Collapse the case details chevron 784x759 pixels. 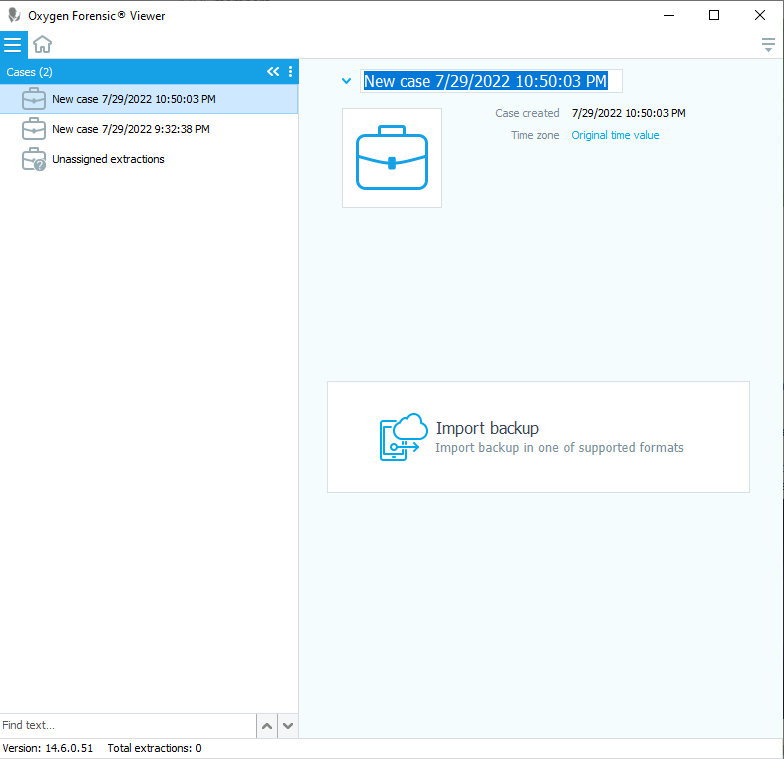click(346, 82)
